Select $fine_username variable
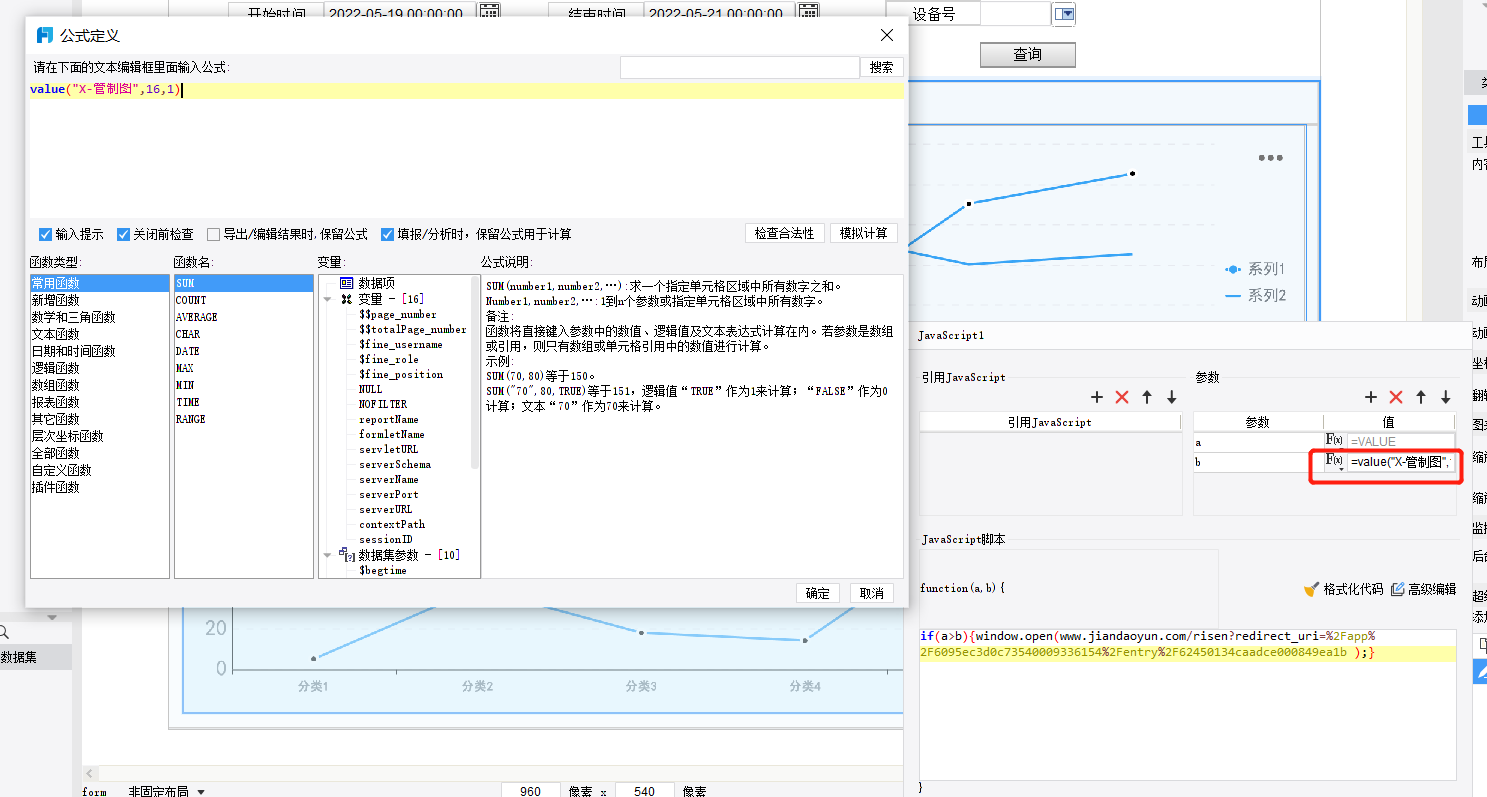 tap(401, 344)
